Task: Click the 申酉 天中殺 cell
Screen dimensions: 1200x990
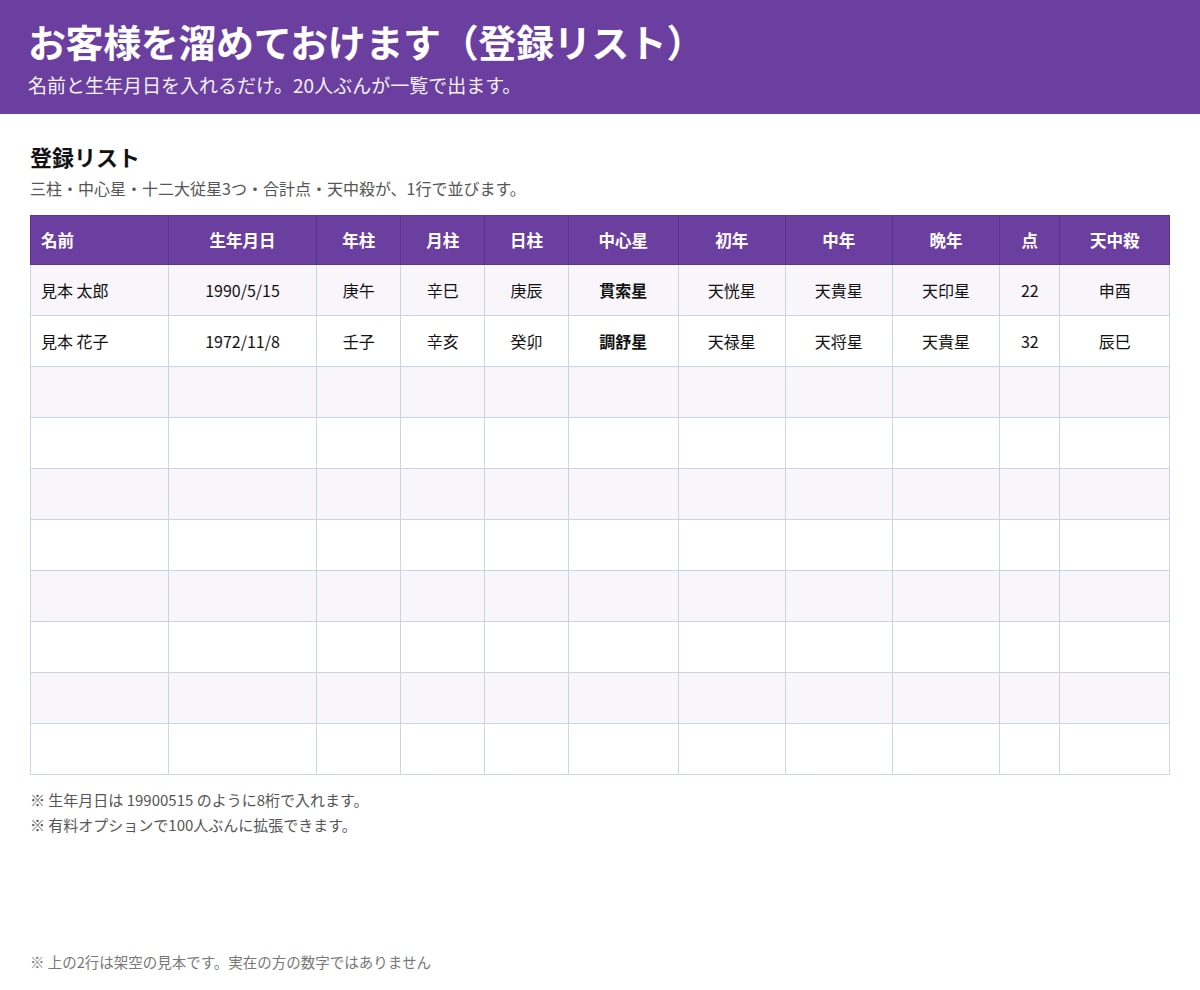Action: tap(1114, 291)
